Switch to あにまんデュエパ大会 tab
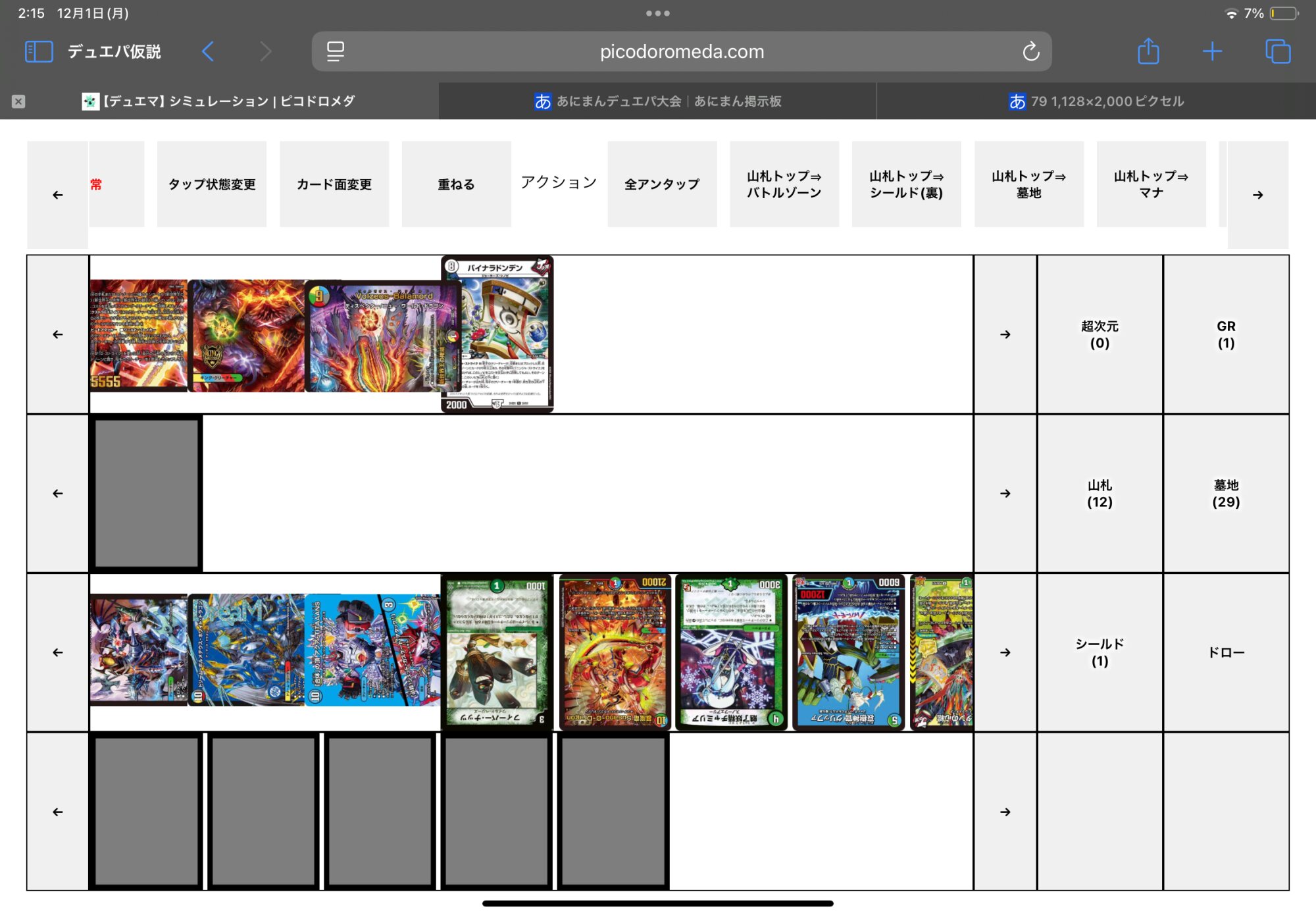Viewport: 1316px width, 915px height. 658,101
